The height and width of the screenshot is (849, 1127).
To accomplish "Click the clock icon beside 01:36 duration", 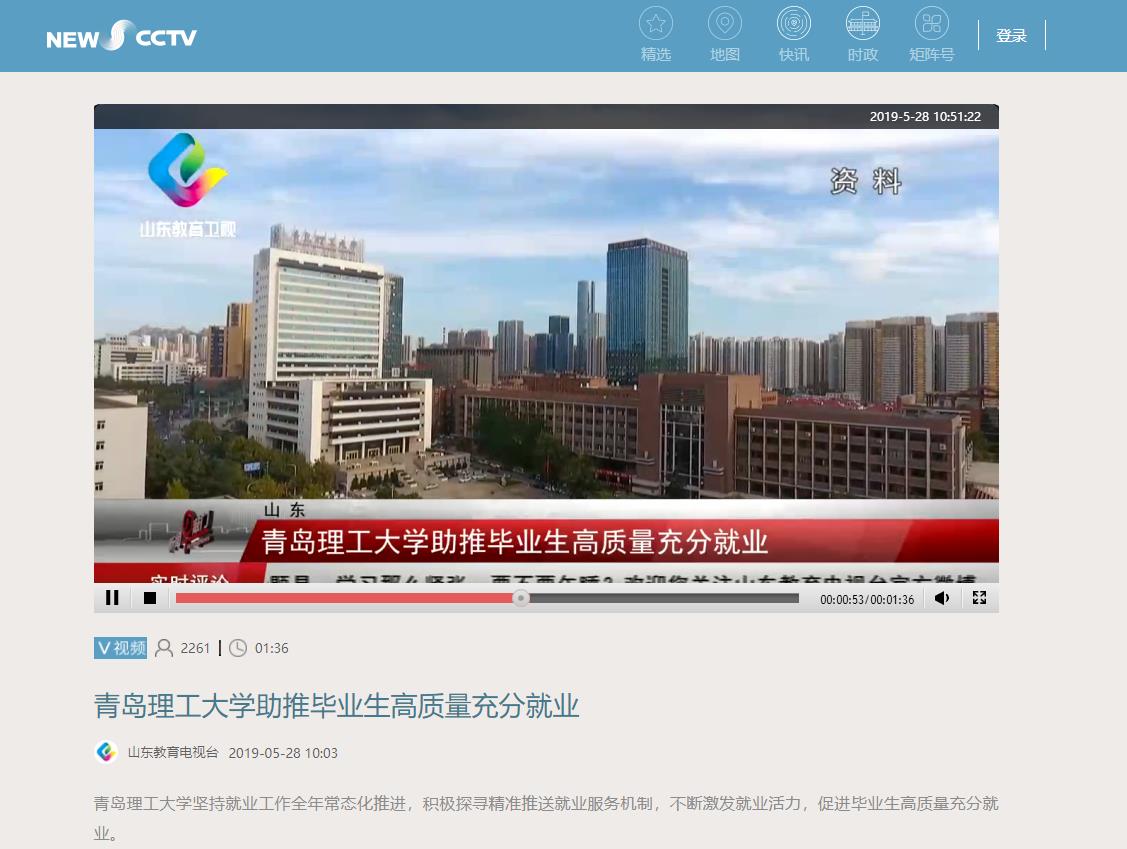I will (238, 648).
